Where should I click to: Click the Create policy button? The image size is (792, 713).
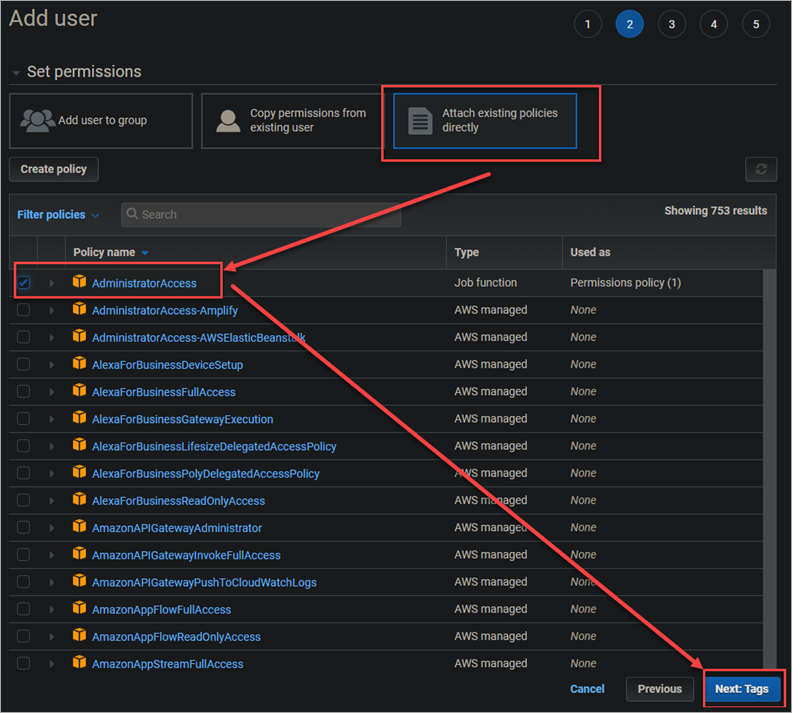tap(54, 169)
